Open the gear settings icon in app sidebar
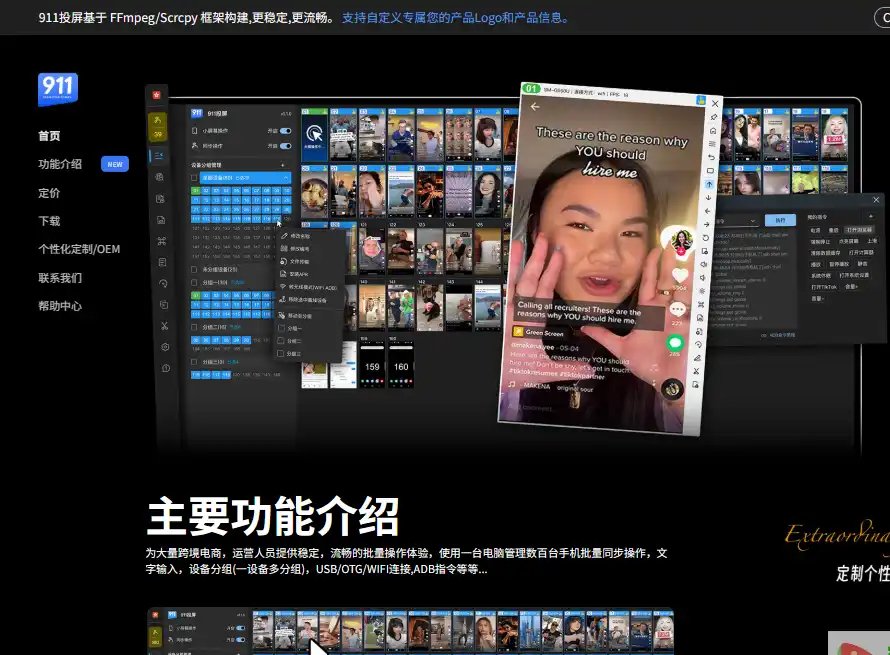The height and width of the screenshot is (655, 890). pos(165,347)
